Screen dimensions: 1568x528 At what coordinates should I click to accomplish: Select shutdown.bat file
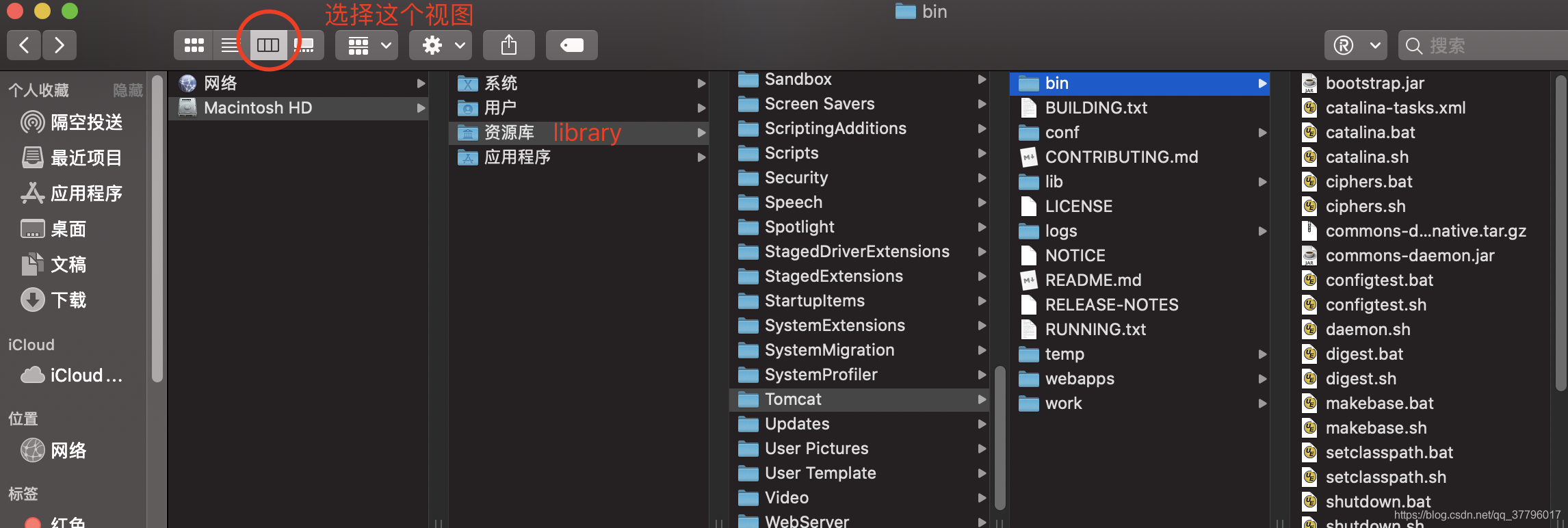1420,502
